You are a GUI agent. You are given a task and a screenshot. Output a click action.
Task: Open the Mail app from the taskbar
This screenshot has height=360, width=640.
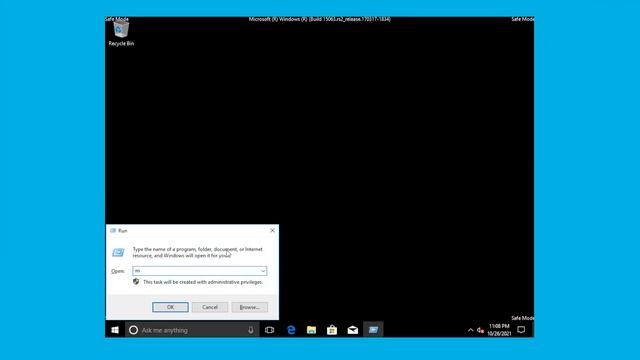(x=353, y=330)
